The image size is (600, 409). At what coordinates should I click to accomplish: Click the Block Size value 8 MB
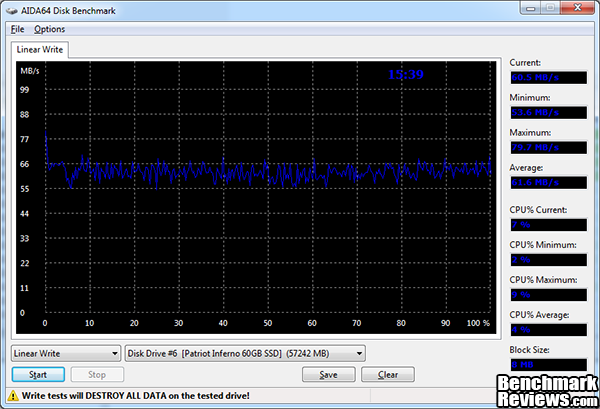tap(548, 365)
